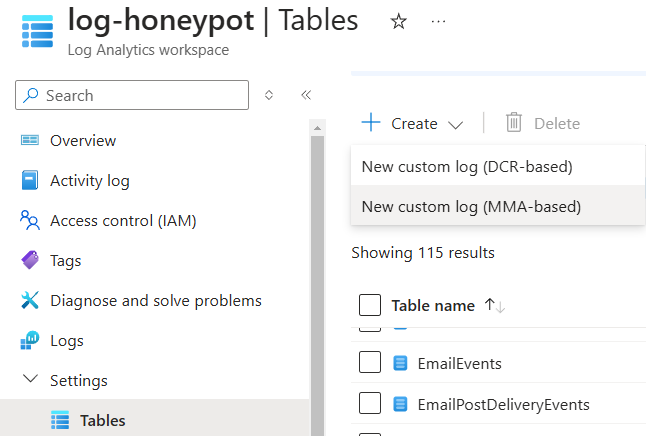This screenshot has width=646, height=436.
Task: Click the expand/collapse all menu groups icon
Action: 269,95
